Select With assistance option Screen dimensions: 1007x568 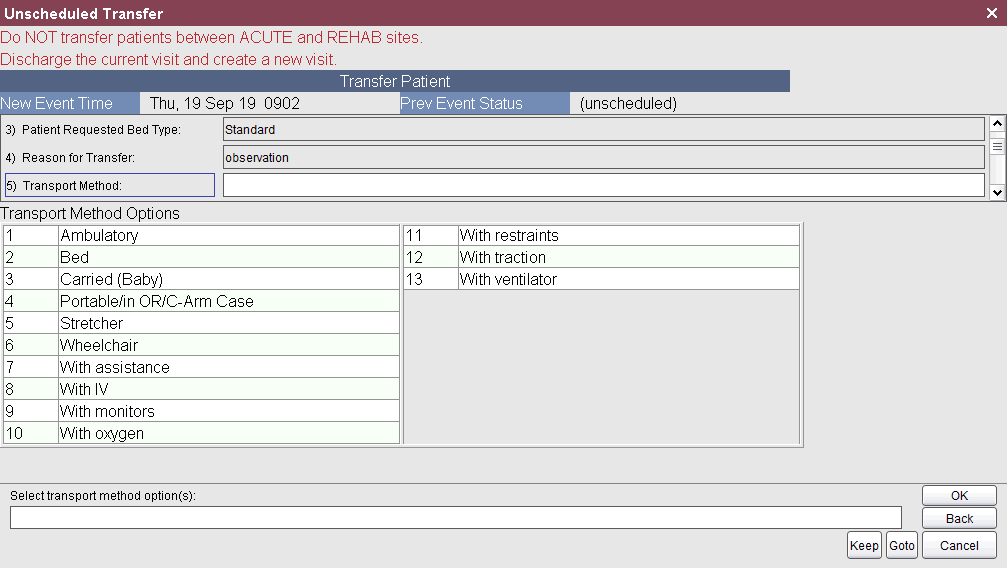[114, 368]
